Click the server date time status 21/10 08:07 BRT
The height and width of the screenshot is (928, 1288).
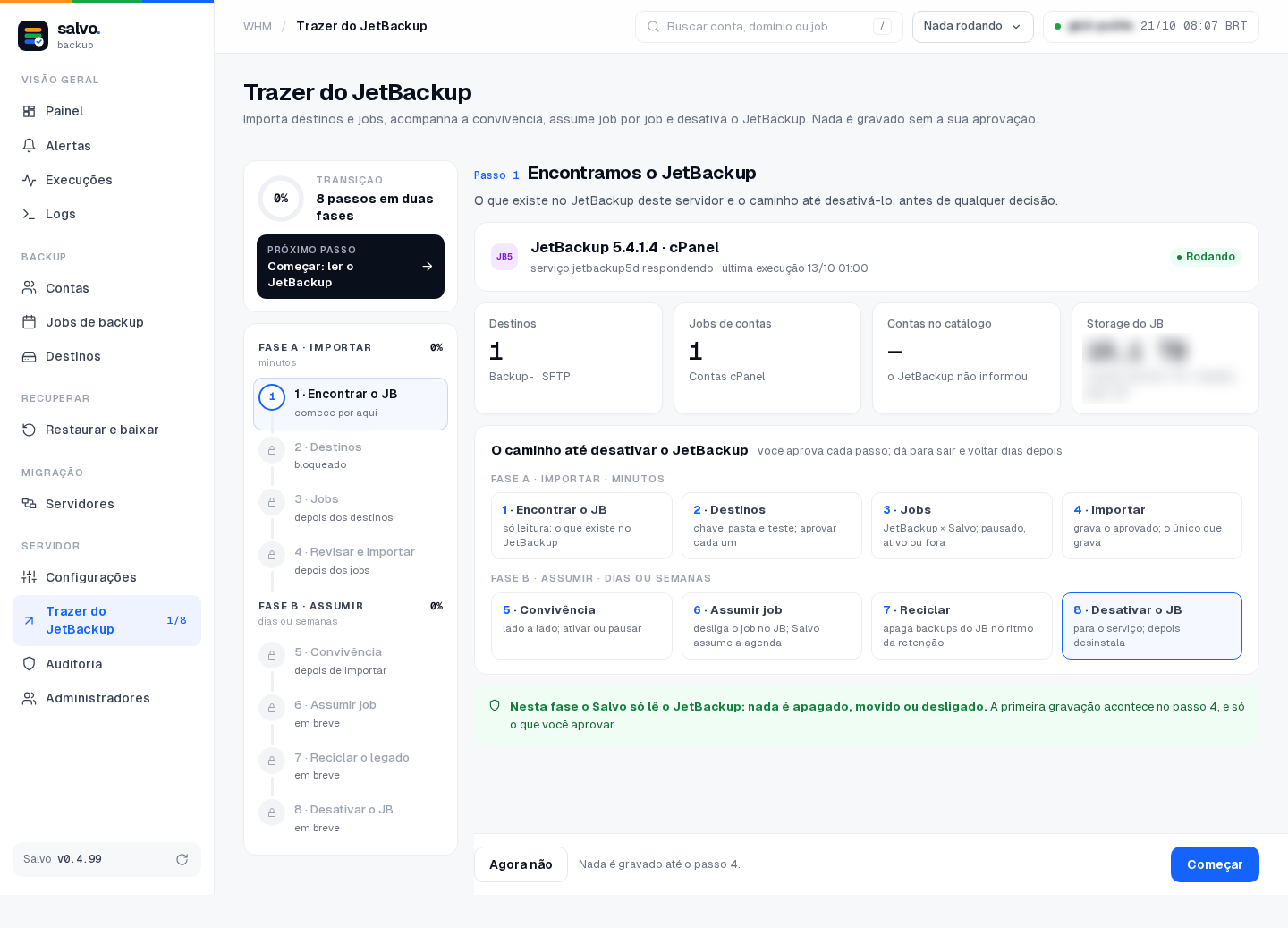point(1151,27)
